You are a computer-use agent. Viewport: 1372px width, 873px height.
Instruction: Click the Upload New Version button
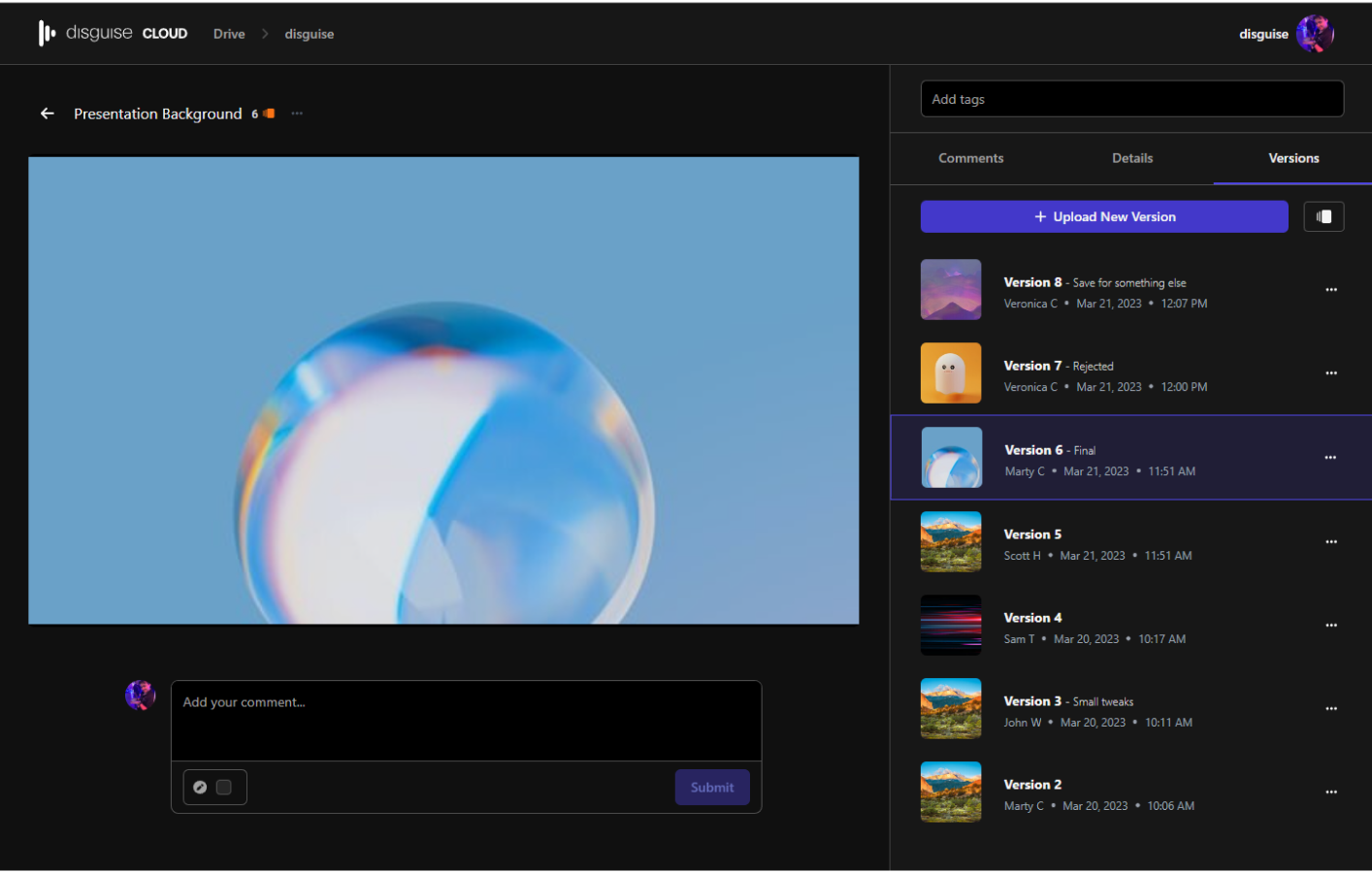tap(1104, 216)
